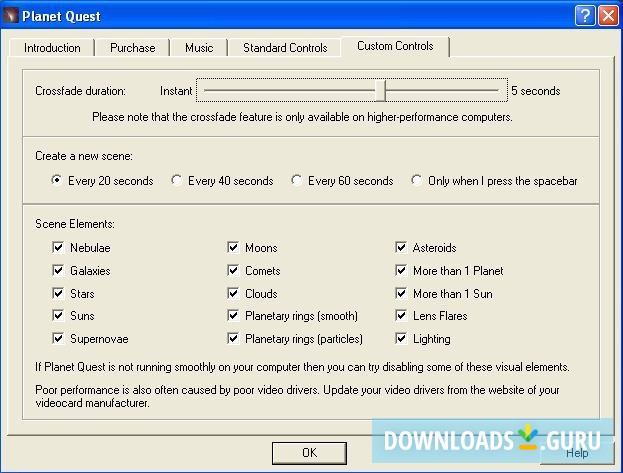The height and width of the screenshot is (473, 623).
Task: Toggle the Galaxies checkbox
Action: pos(58,271)
